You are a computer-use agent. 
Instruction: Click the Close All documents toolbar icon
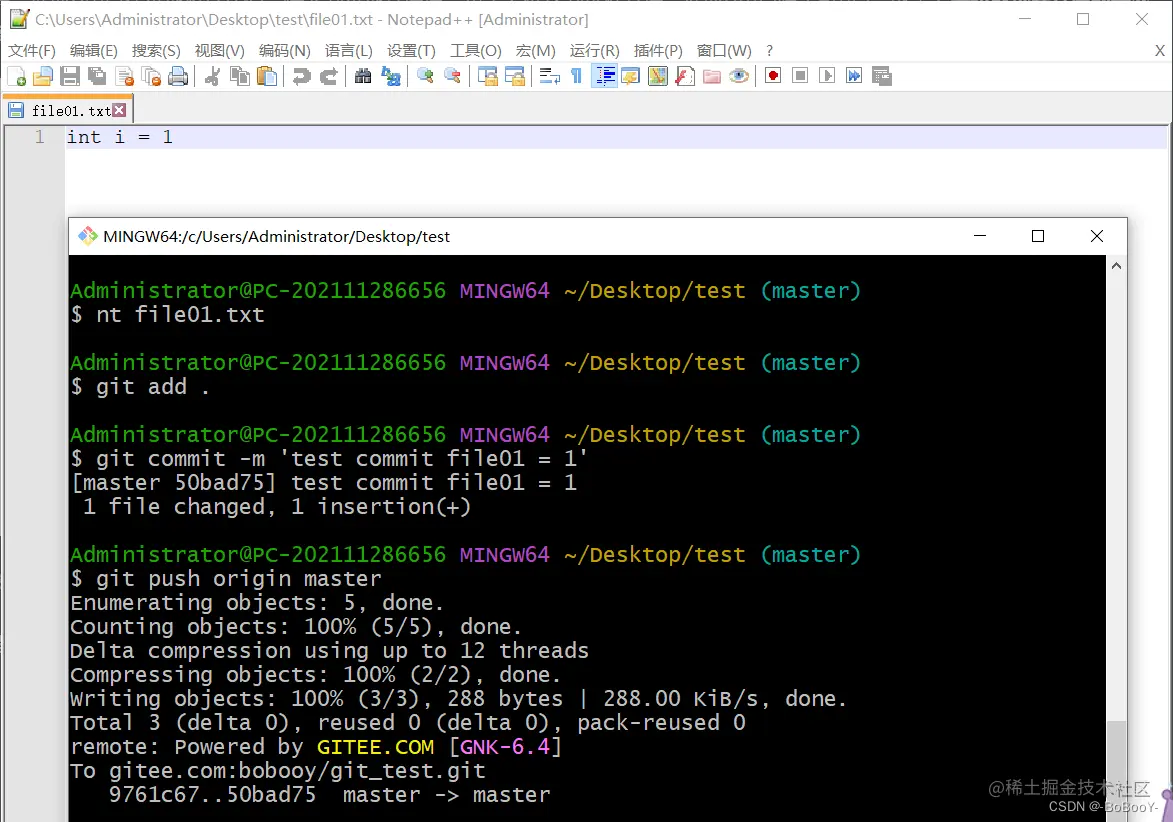pyautogui.click(x=152, y=76)
